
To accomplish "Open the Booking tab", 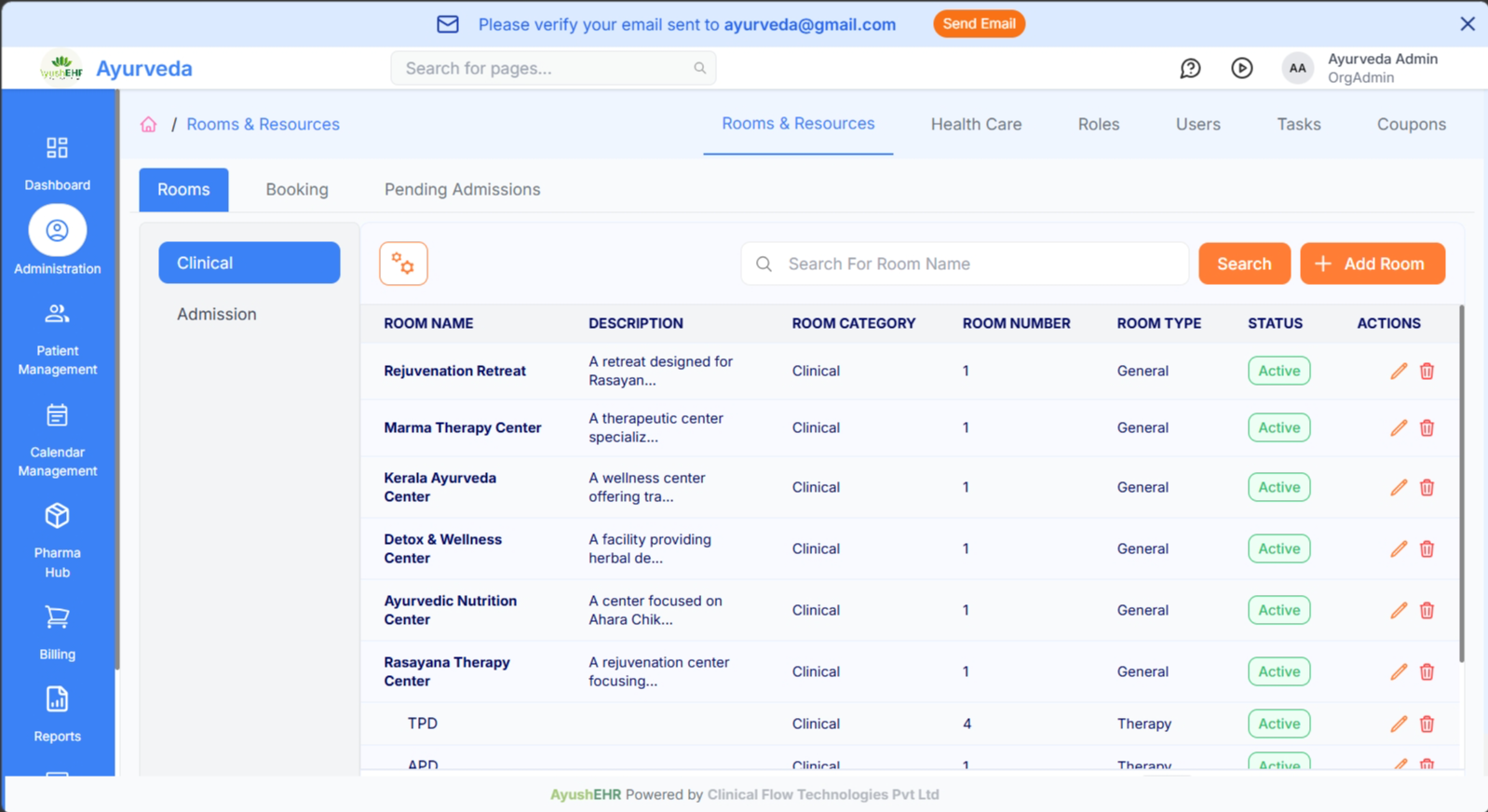I will 297,189.
